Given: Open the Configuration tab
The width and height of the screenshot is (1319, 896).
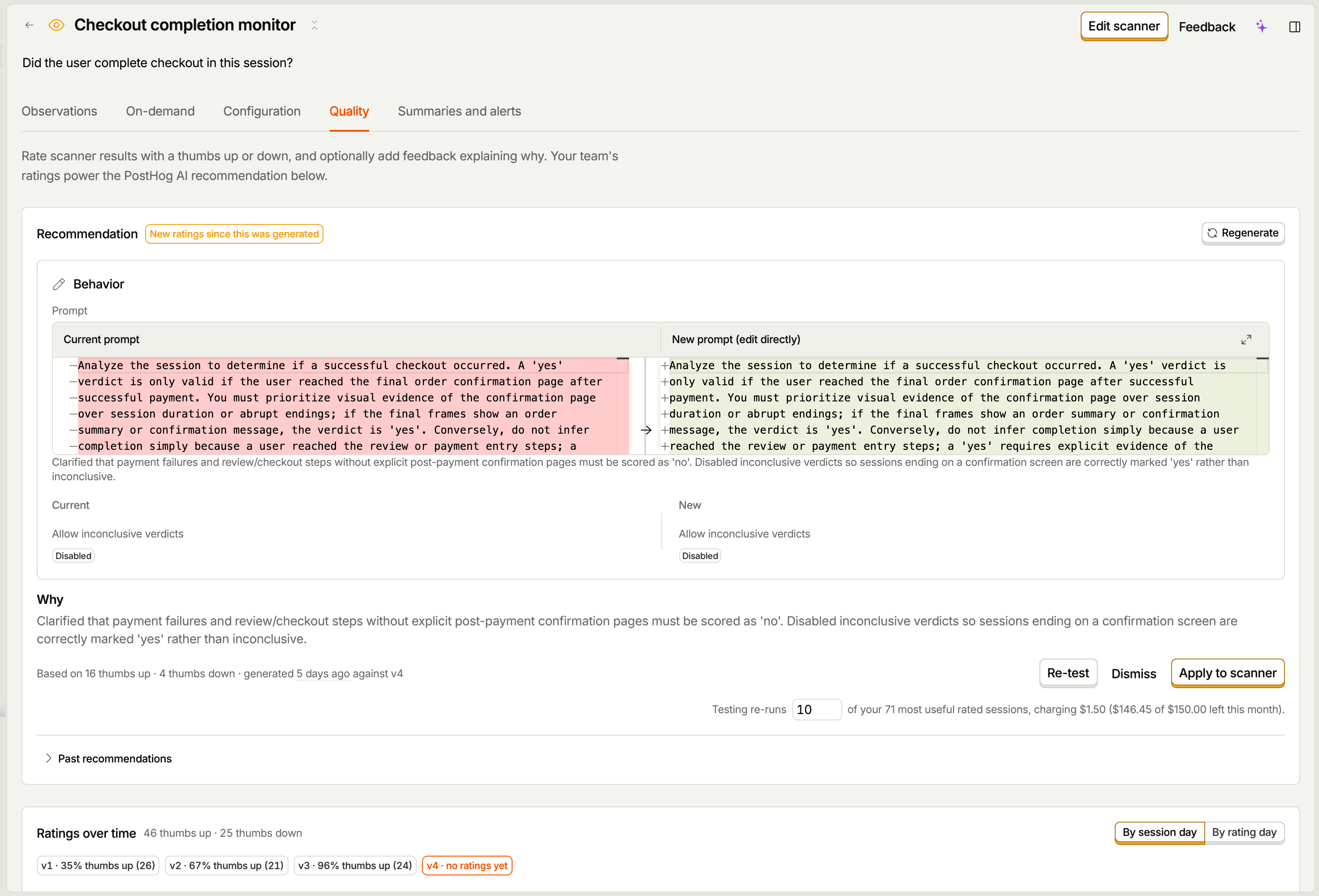Looking at the screenshot, I should tap(262, 111).
